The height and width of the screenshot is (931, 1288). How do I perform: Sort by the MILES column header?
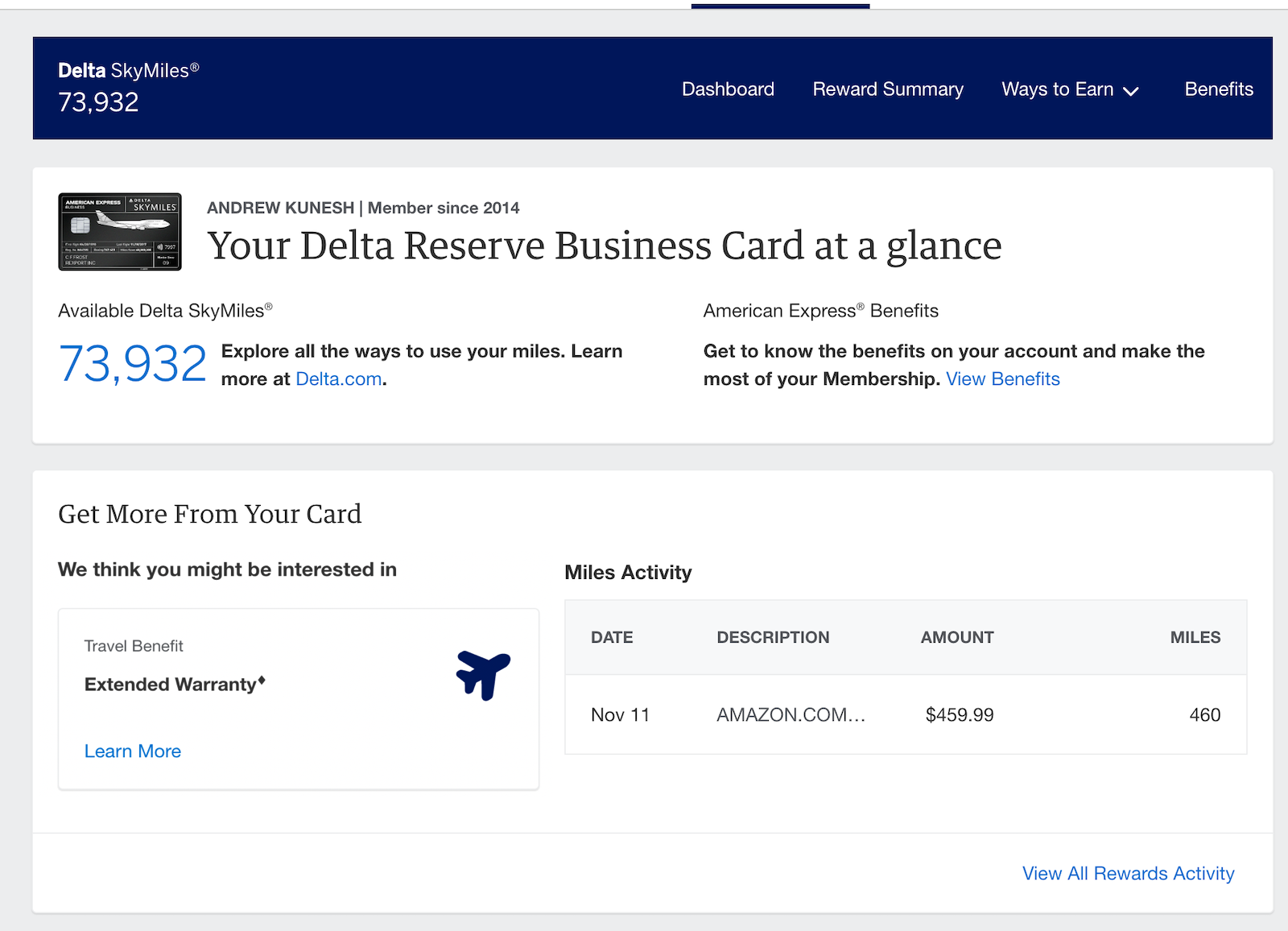click(1195, 637)
